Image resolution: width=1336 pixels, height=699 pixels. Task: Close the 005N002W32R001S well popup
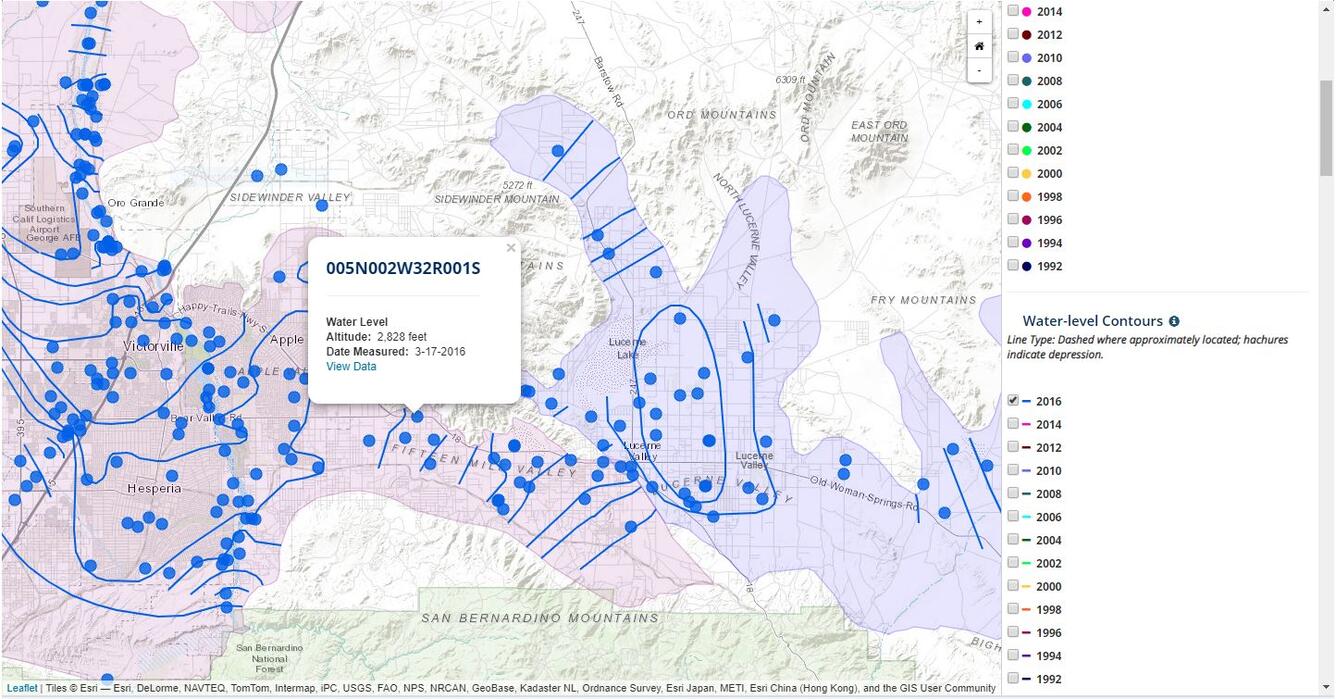click(511, 247)
